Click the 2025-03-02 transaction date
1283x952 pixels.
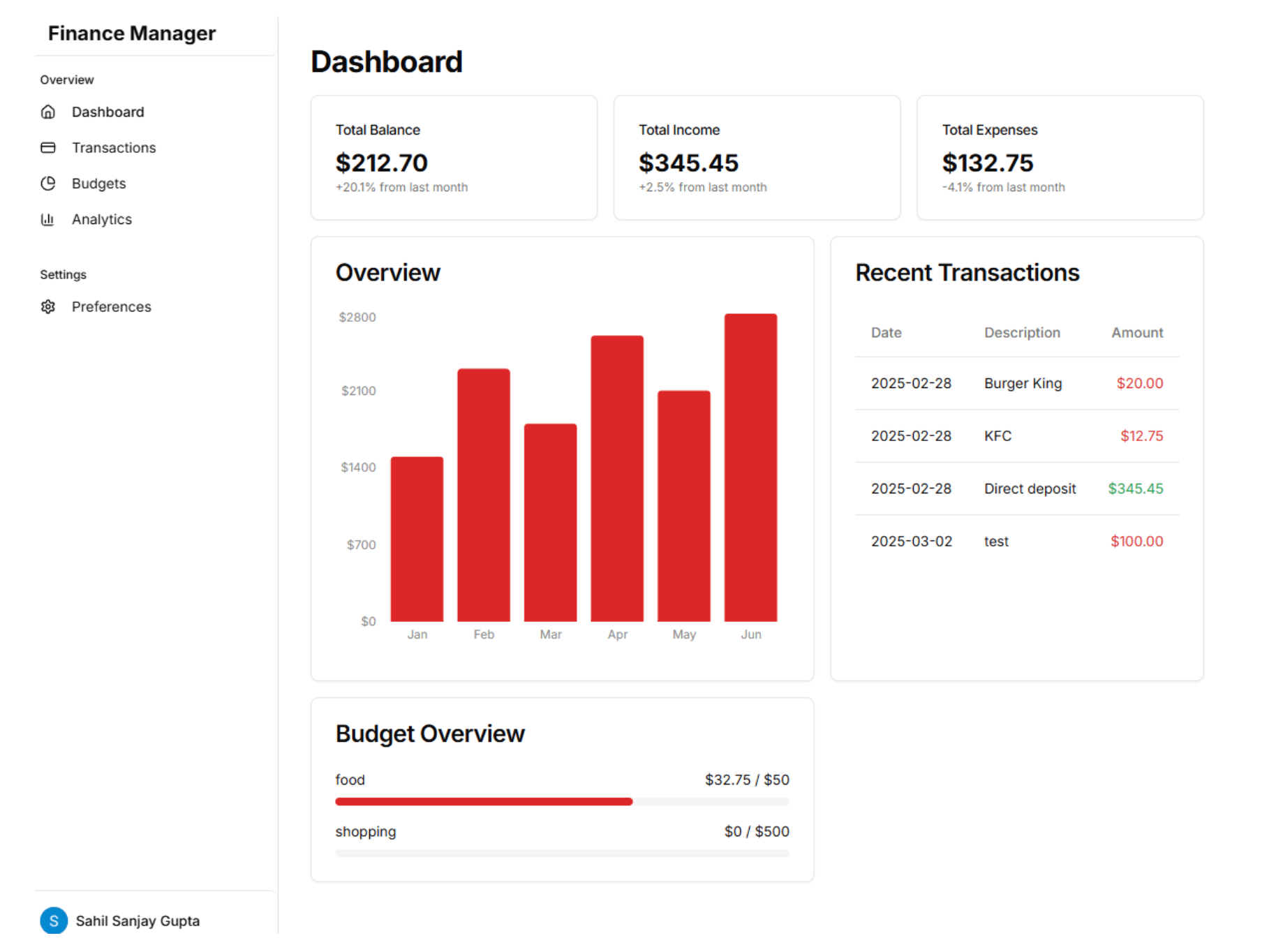(912, 541)
